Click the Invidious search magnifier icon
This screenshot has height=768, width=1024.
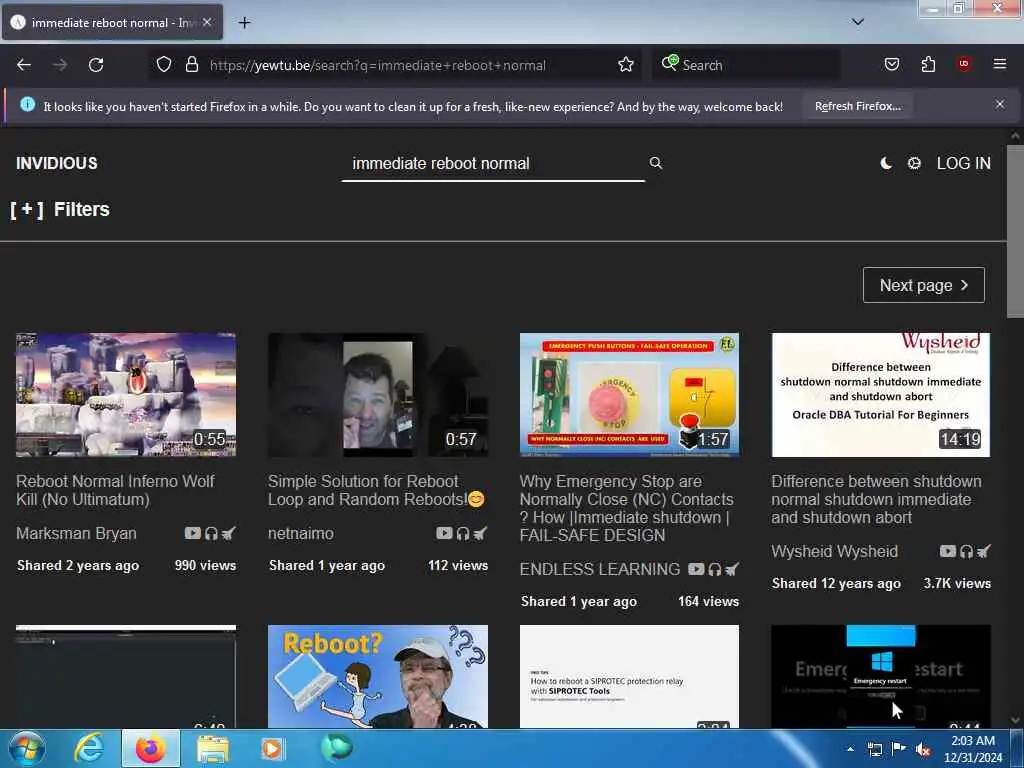[656, 163]
